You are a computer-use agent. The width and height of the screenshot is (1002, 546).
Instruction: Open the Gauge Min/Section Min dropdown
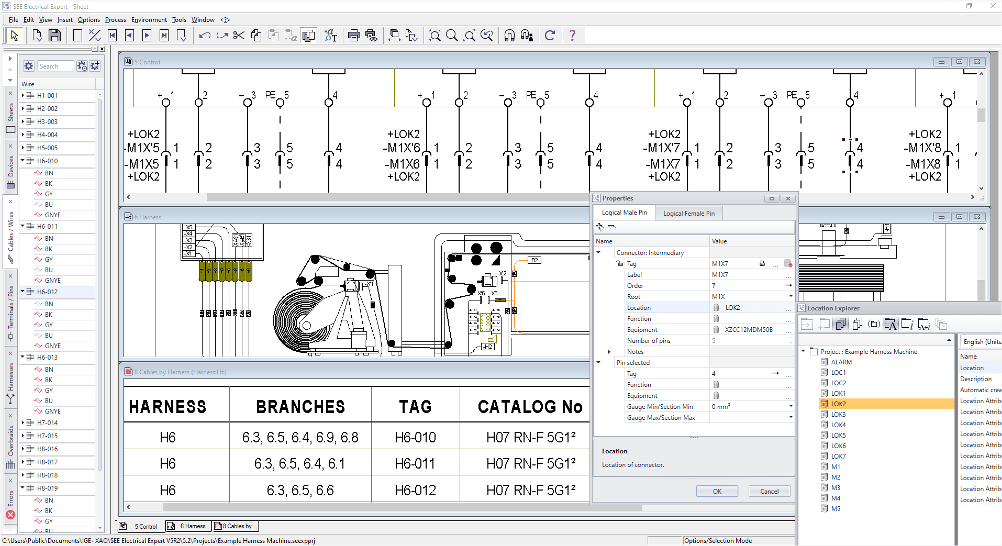click(789, 407)
